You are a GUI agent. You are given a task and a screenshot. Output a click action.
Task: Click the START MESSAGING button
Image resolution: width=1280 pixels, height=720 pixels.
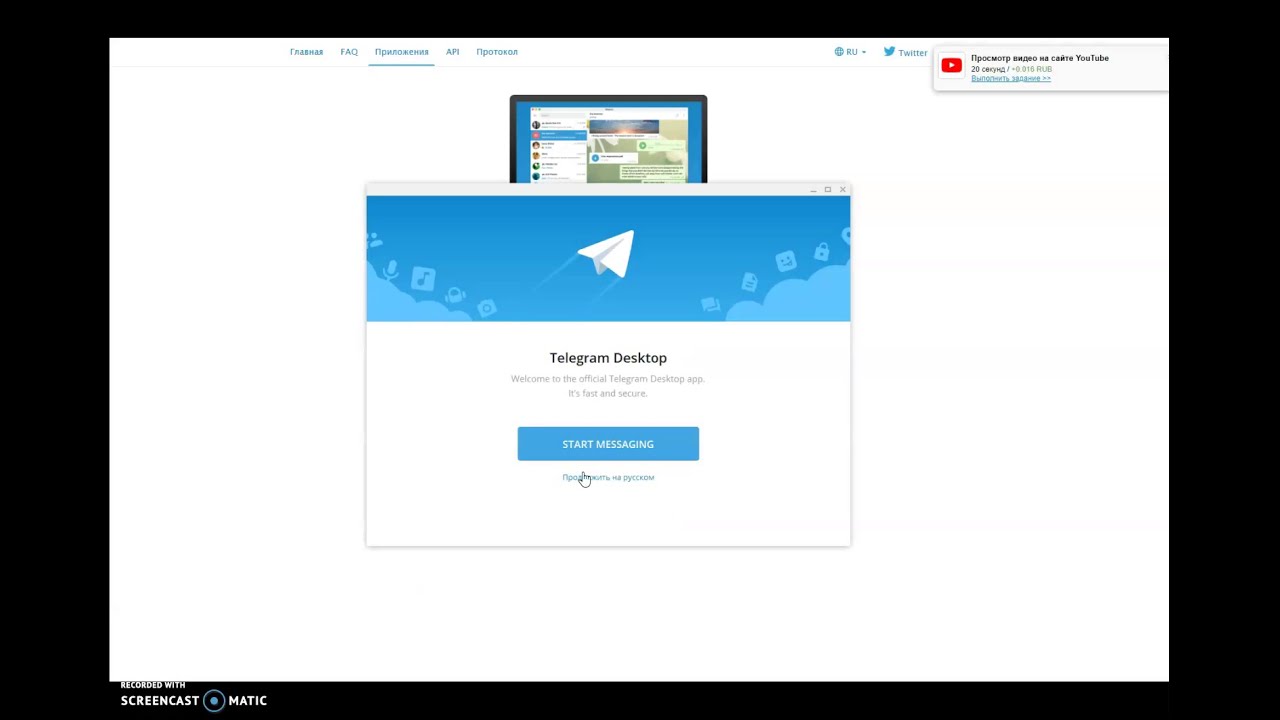point(608,444)
